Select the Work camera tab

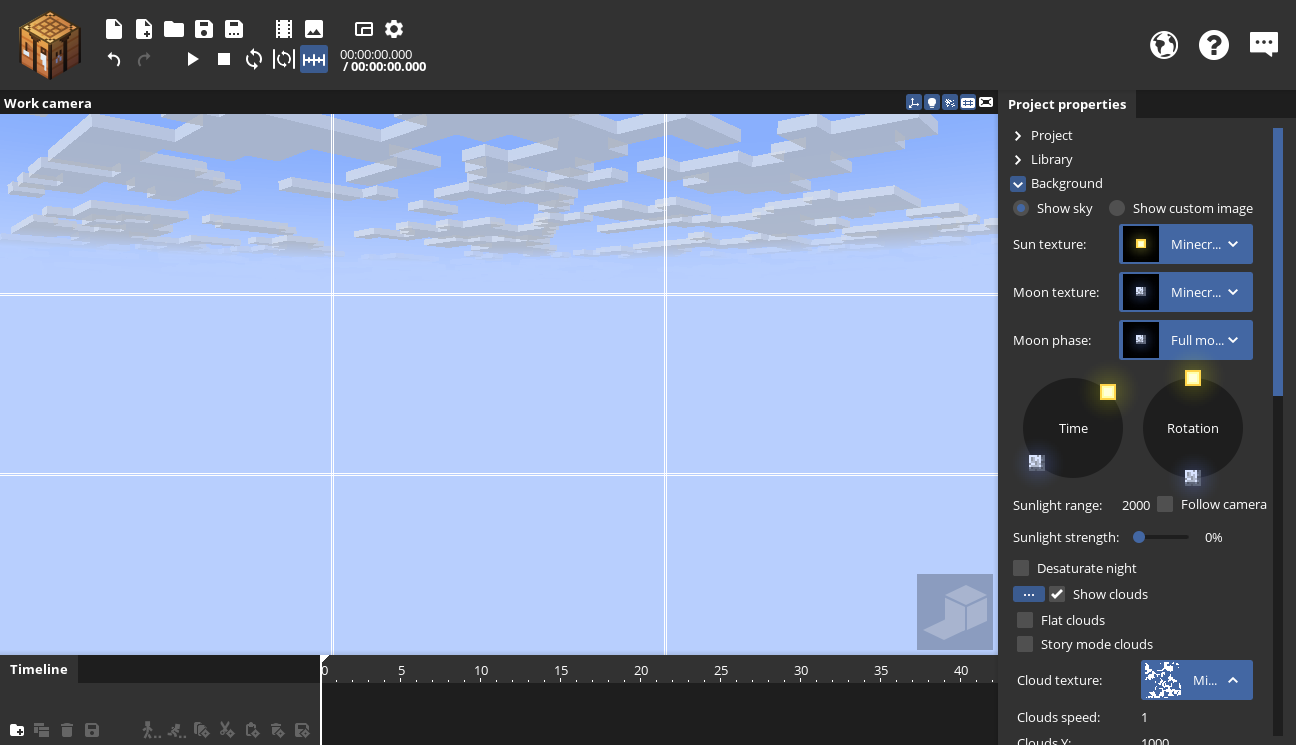[48, 103]
